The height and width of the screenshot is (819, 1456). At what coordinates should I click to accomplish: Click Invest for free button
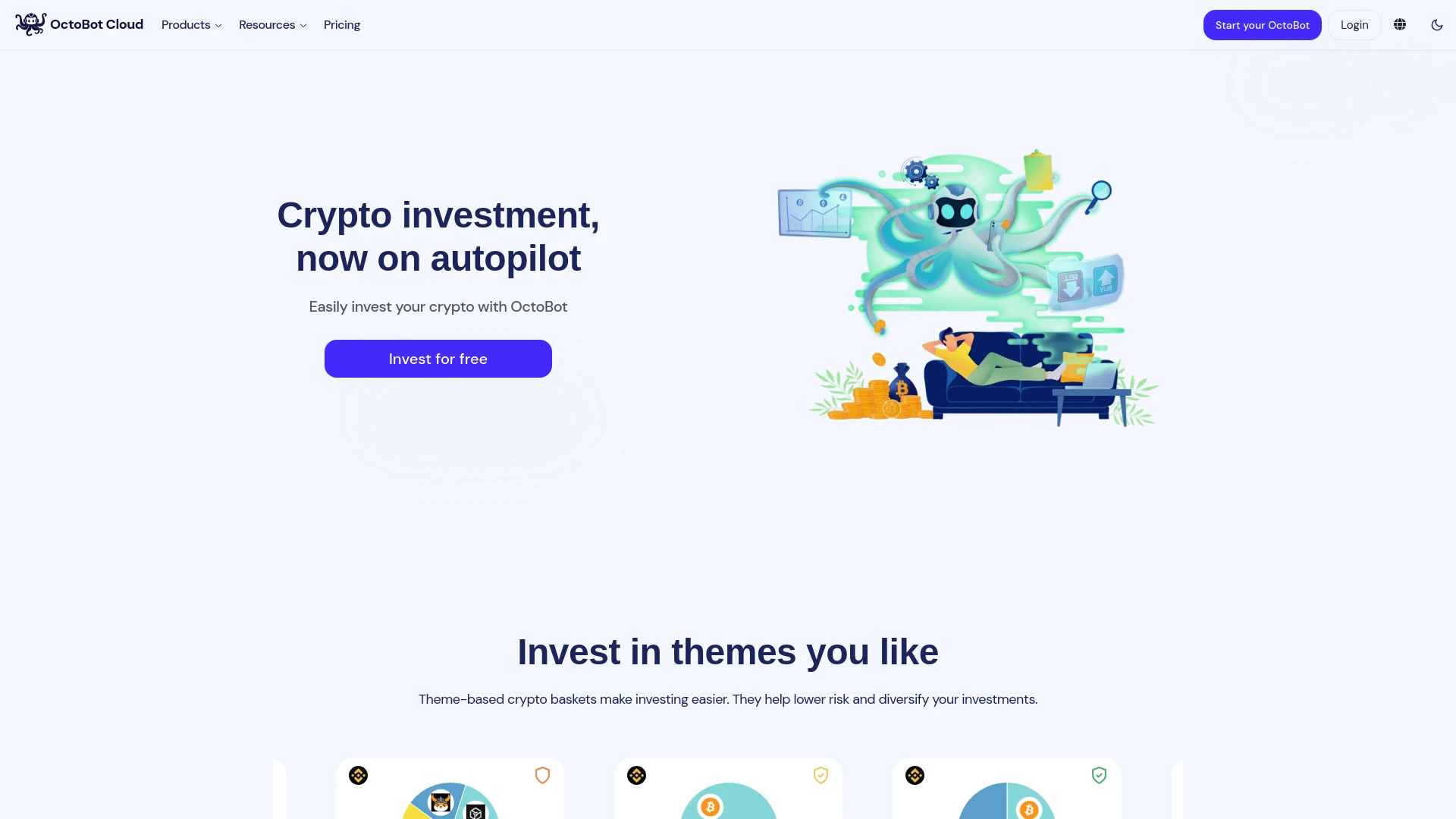(438, 358)
